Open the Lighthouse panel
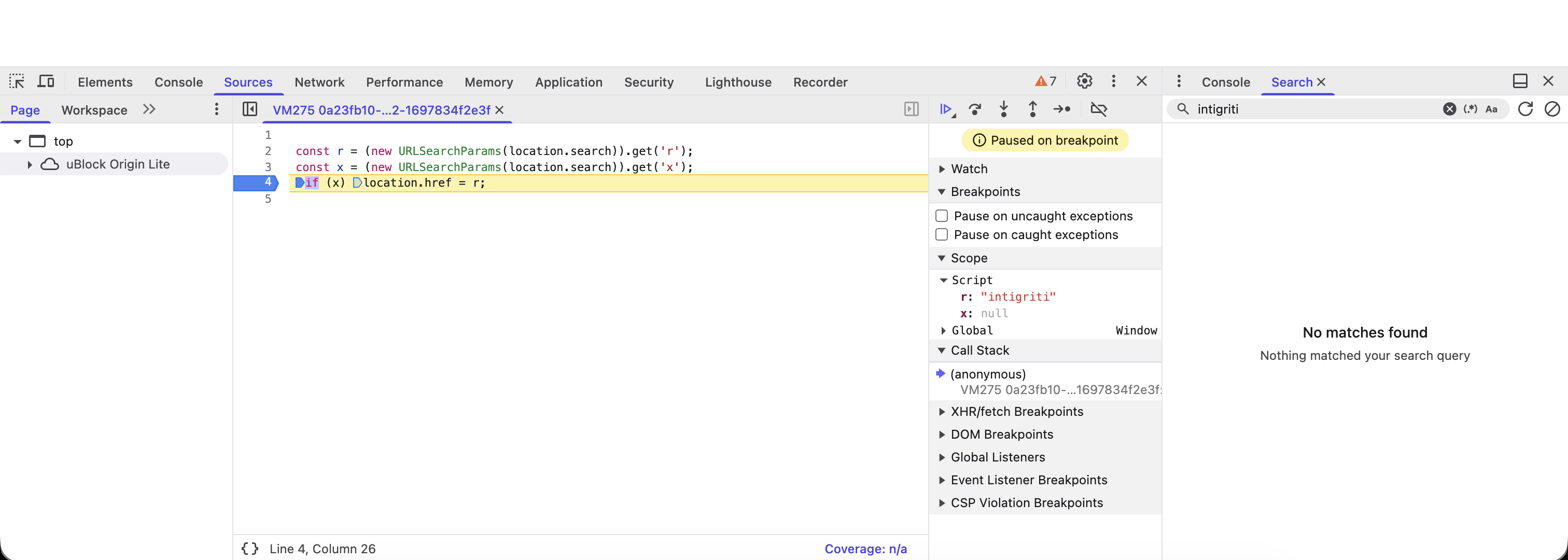Image resolution: width=1568 pixels, height=560 pixels. [738, 81]
